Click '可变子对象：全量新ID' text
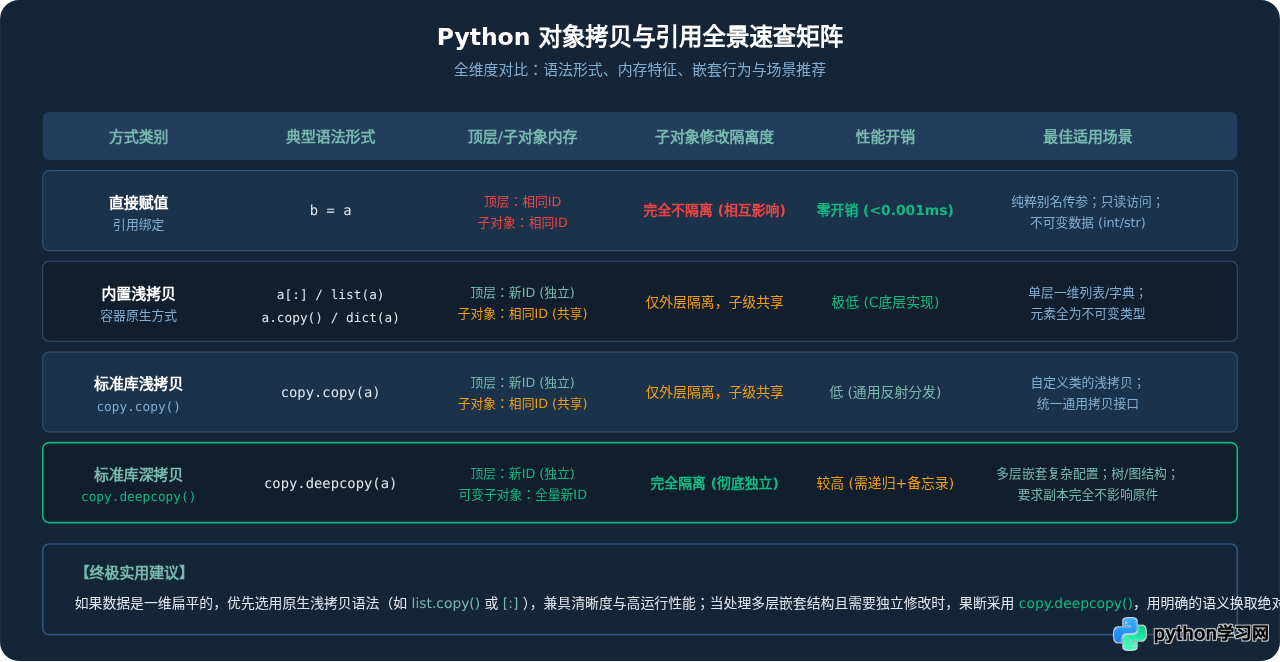This screenshot has width=1280, height=662. (522, 495)
